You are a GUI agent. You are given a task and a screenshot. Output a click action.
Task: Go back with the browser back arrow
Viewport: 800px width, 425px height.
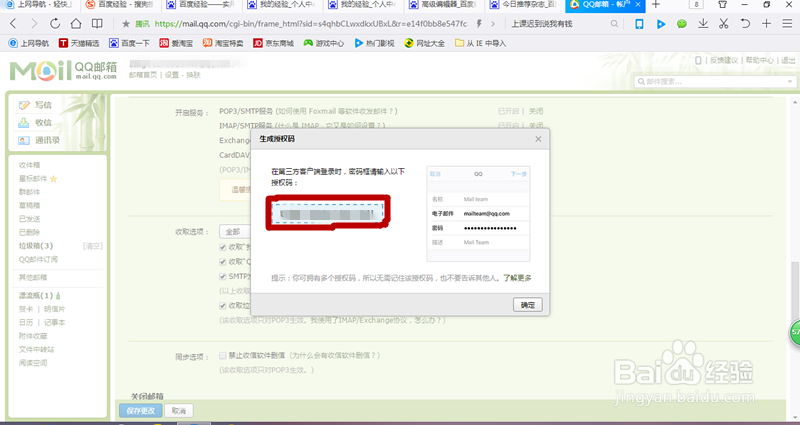tap(13, 23)
